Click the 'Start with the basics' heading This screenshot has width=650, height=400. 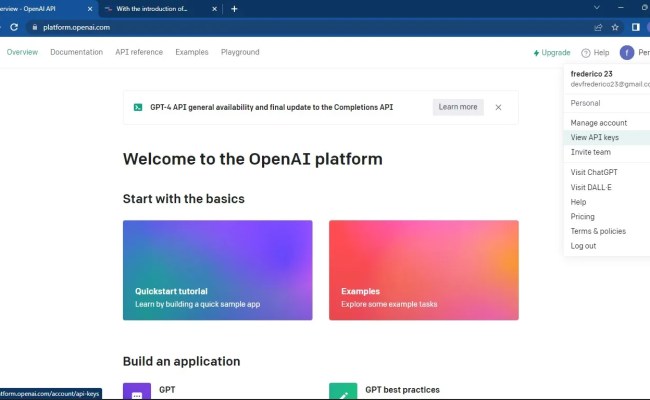184,199
